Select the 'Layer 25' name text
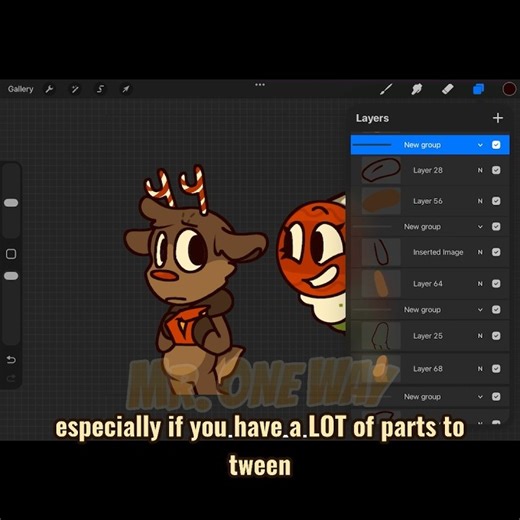The height and width of the screenshot is (520, 520). pos(428,336)
